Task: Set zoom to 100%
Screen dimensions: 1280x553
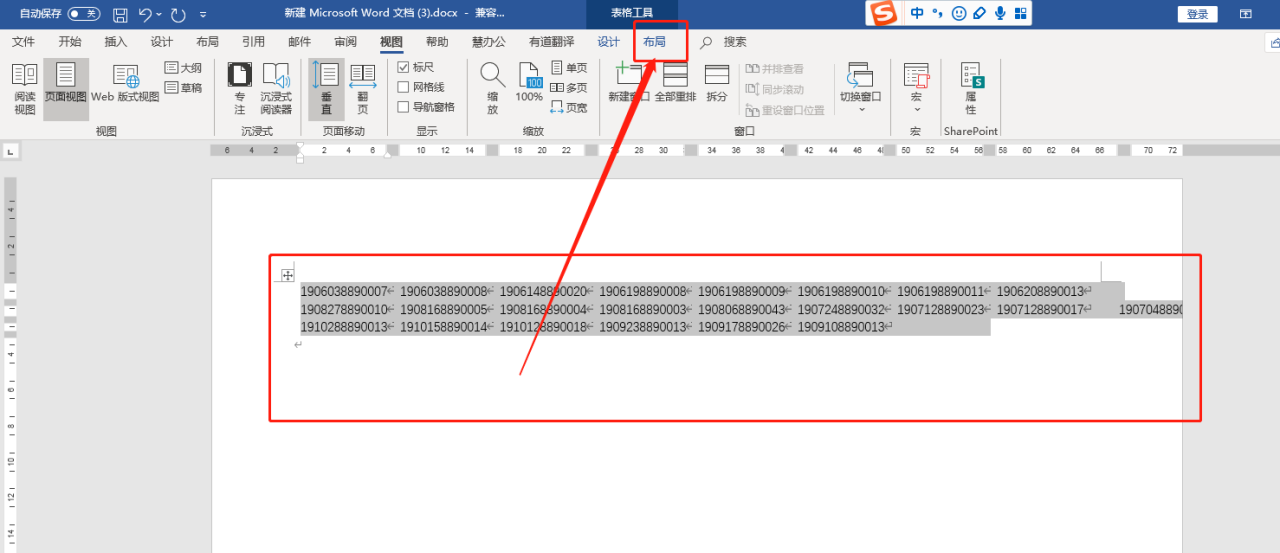Action: click(x=529, y=84)
